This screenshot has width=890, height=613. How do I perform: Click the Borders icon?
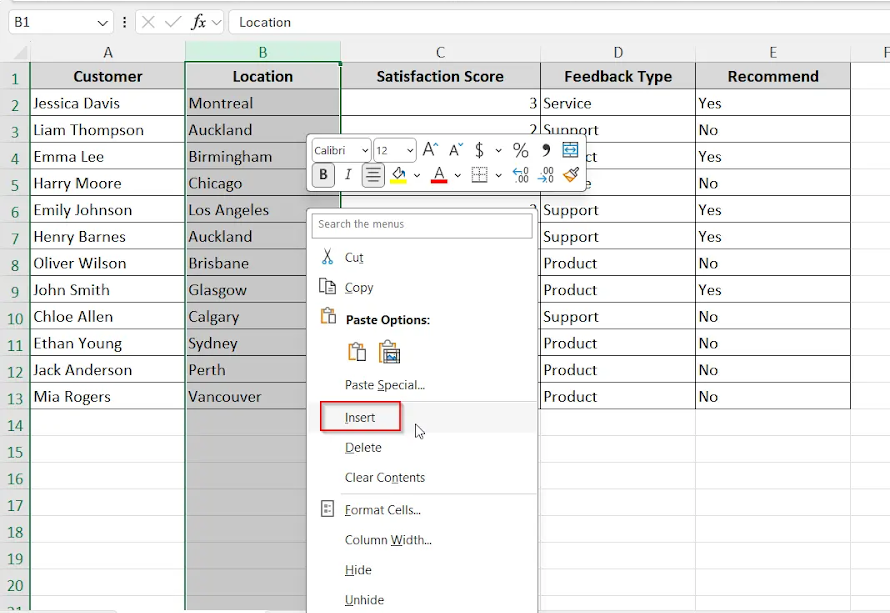click(480, 175)
